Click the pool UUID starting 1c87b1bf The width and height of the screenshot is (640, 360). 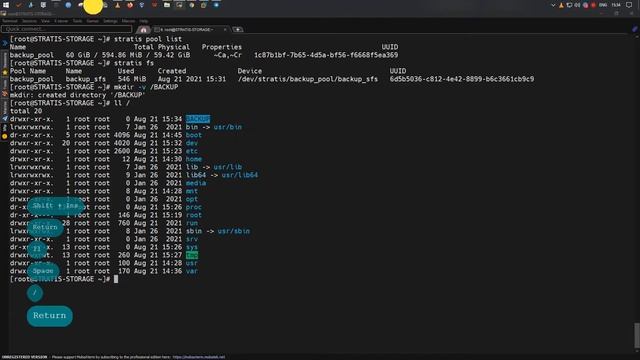tap(326, 55)
